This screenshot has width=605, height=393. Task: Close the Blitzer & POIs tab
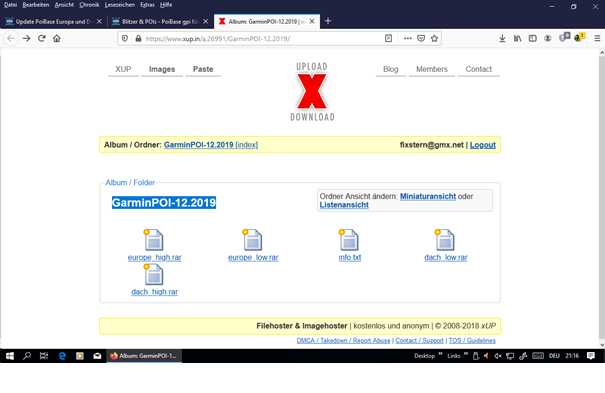[205, 21]
